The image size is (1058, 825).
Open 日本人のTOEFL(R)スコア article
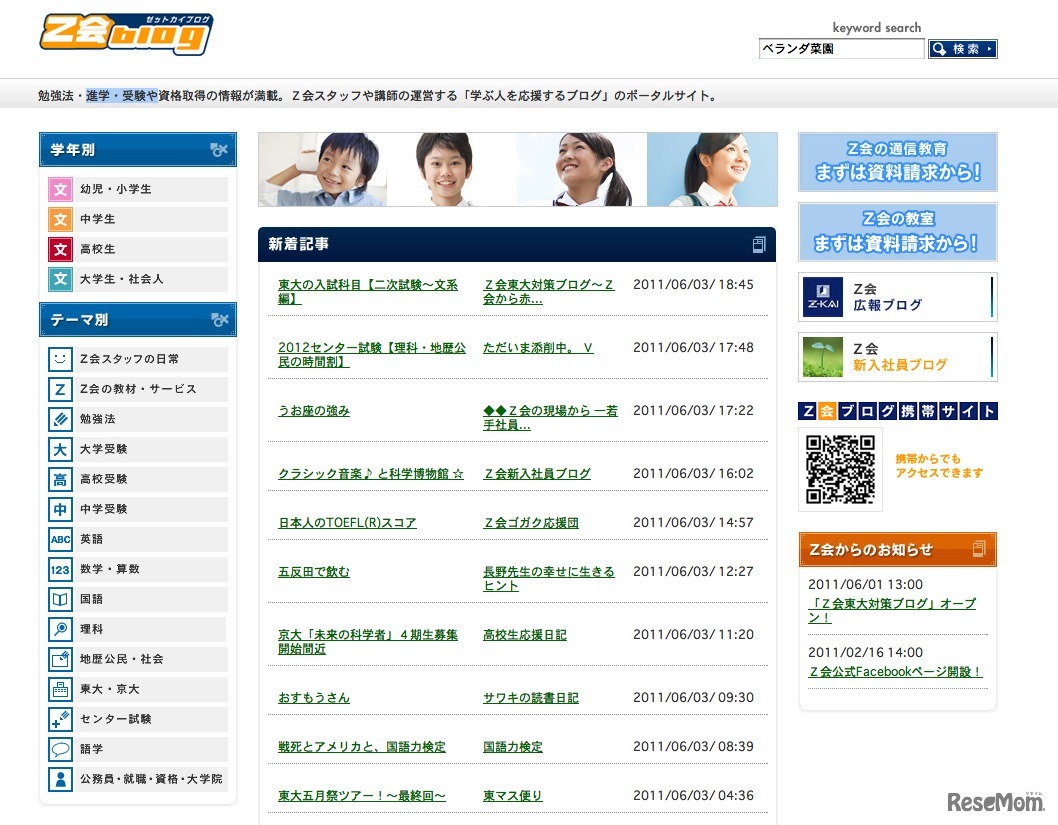coord(347,523)
